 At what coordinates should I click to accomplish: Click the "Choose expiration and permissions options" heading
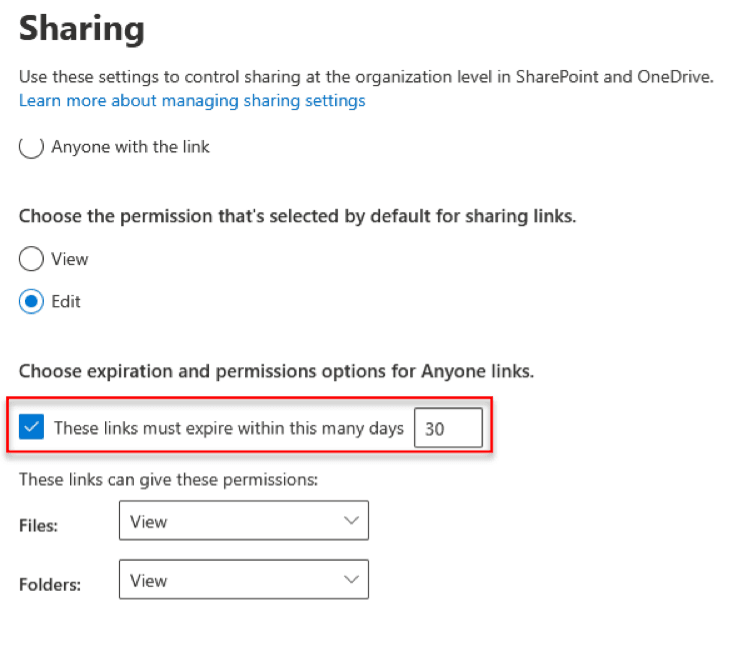click(276, 371)
